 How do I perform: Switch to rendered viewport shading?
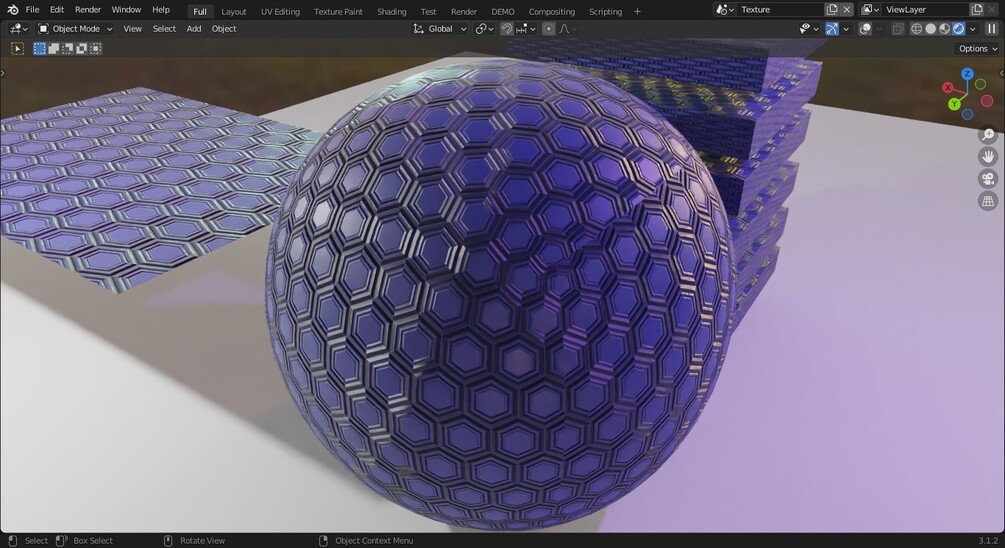tap(959, 29)
